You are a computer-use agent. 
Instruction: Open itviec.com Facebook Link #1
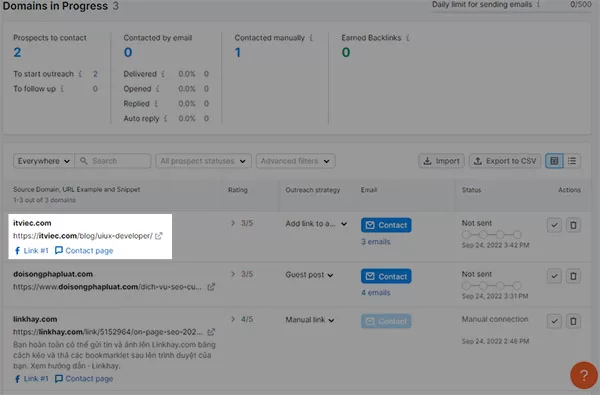click(31, 251)
